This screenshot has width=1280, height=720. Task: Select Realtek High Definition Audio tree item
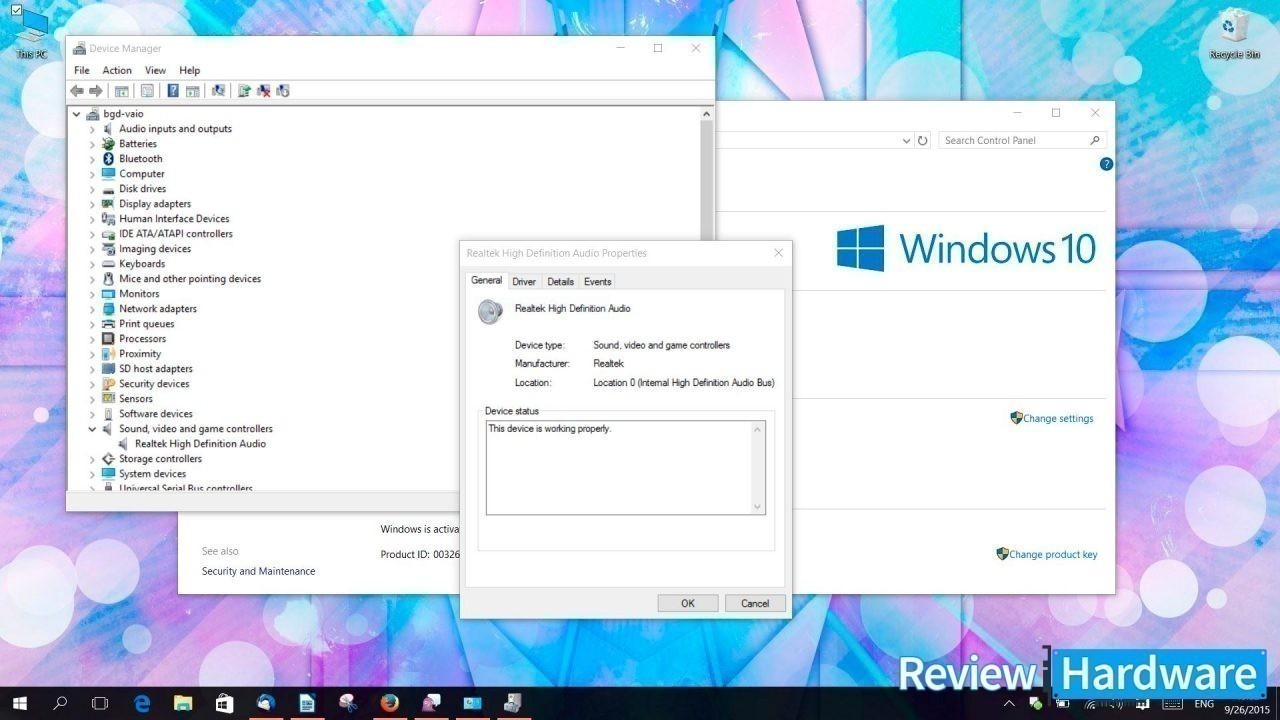pyautogui.click(x=200, y=444)
